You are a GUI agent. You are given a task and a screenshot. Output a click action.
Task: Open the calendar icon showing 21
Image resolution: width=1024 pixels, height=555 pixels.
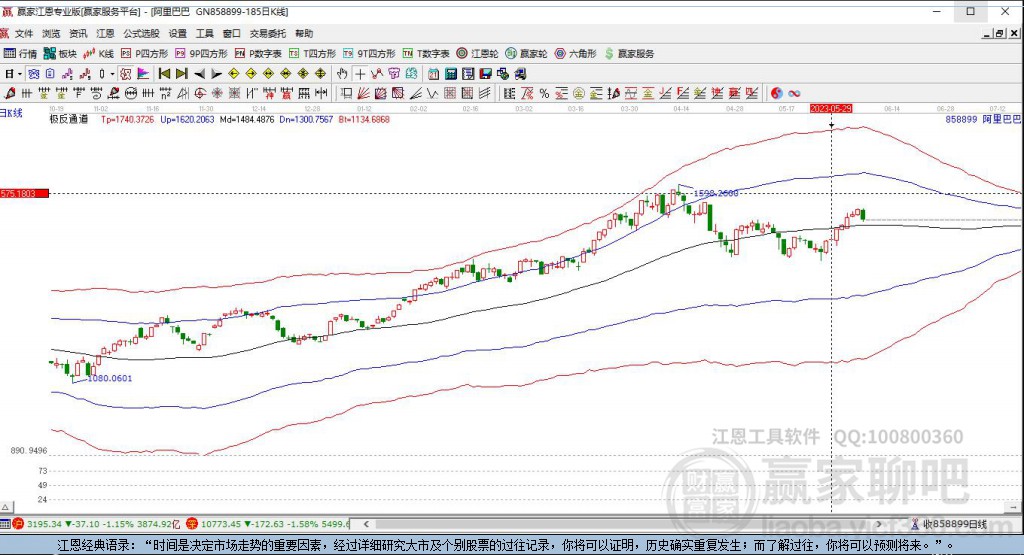tap(434, 74)
